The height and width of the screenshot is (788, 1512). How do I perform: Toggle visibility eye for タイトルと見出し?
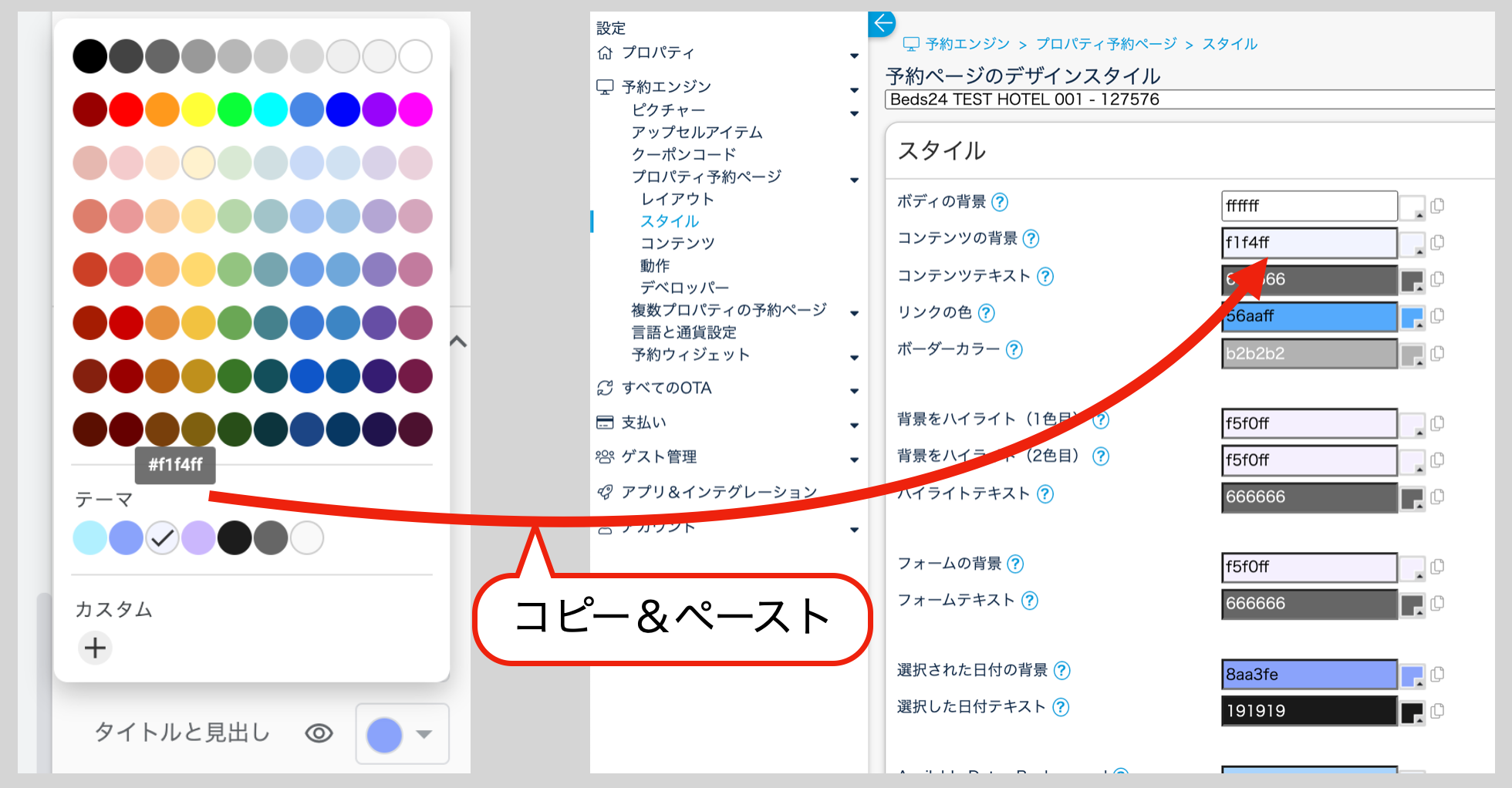319,733
